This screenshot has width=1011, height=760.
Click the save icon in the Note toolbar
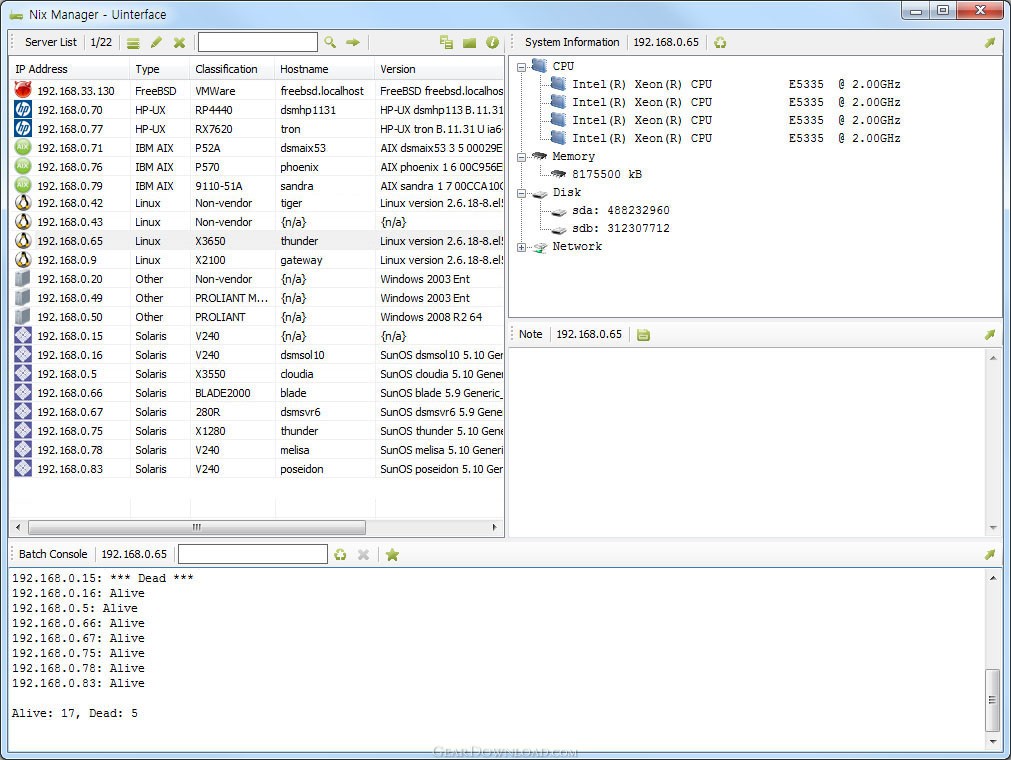(643, 335)
